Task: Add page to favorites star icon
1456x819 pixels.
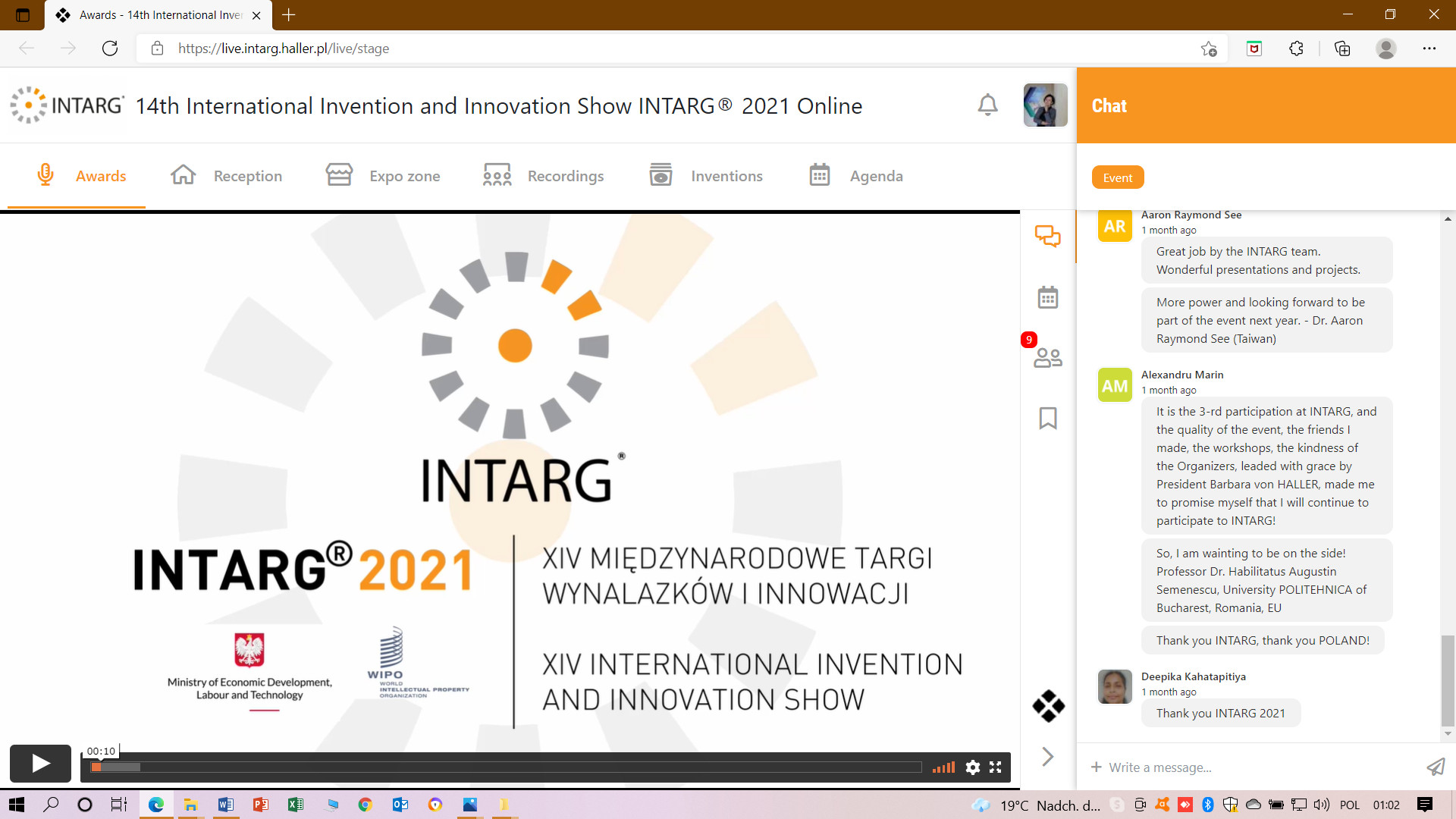Action: (x=1209, y=49)
